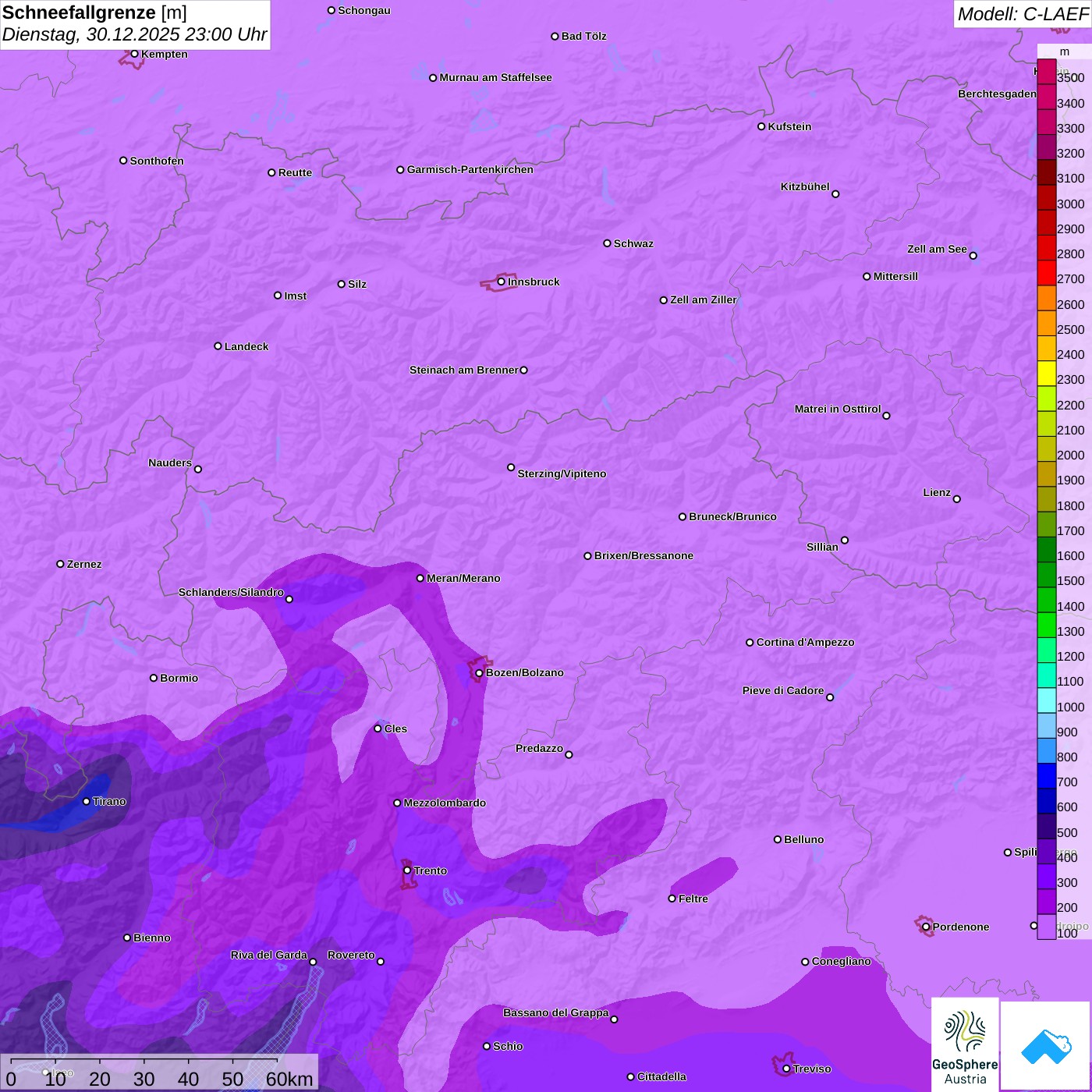
Task: Click the Schongau label
Action: coord(364,10)
